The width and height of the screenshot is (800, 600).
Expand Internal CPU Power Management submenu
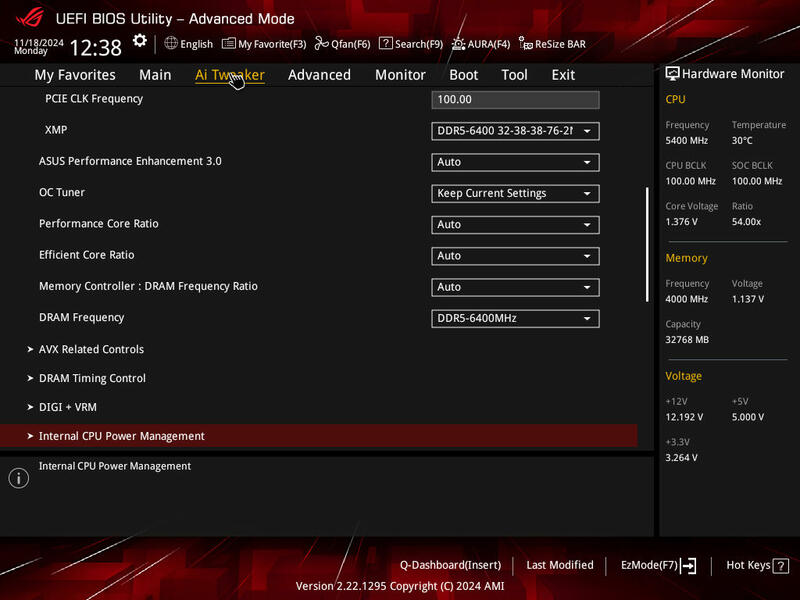pos(318,436)
